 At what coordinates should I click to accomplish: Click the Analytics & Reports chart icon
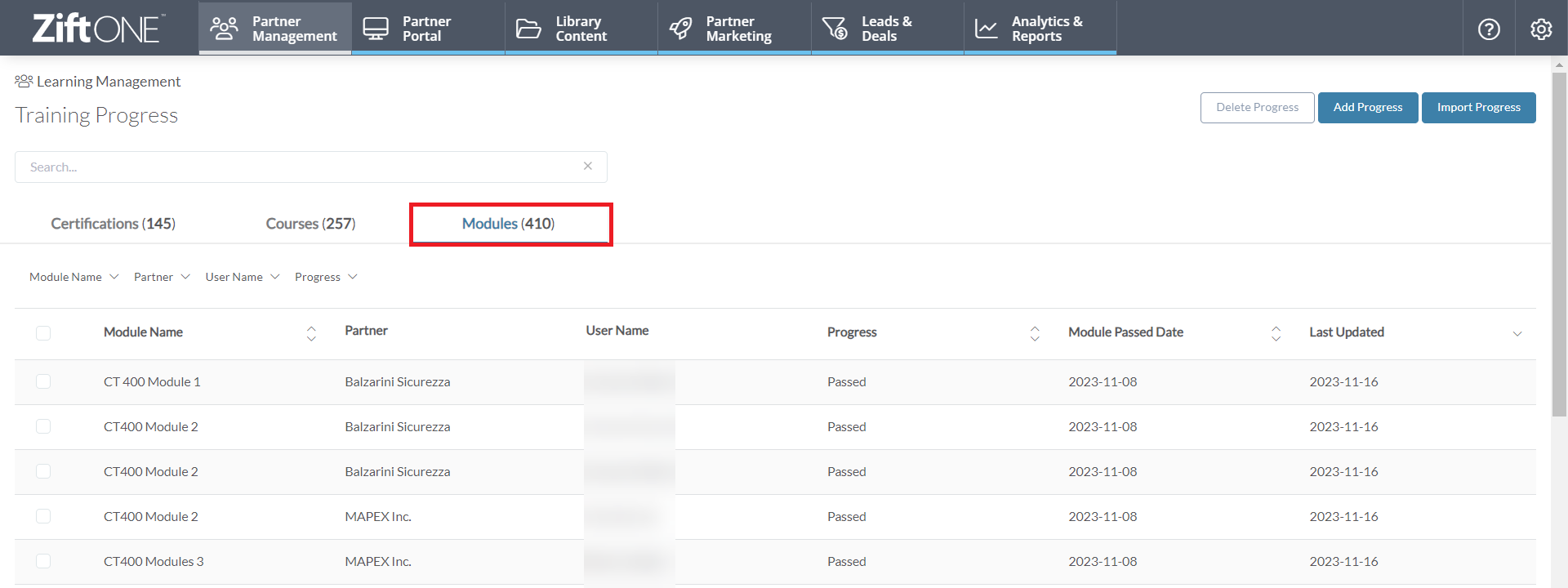point(987,29)
